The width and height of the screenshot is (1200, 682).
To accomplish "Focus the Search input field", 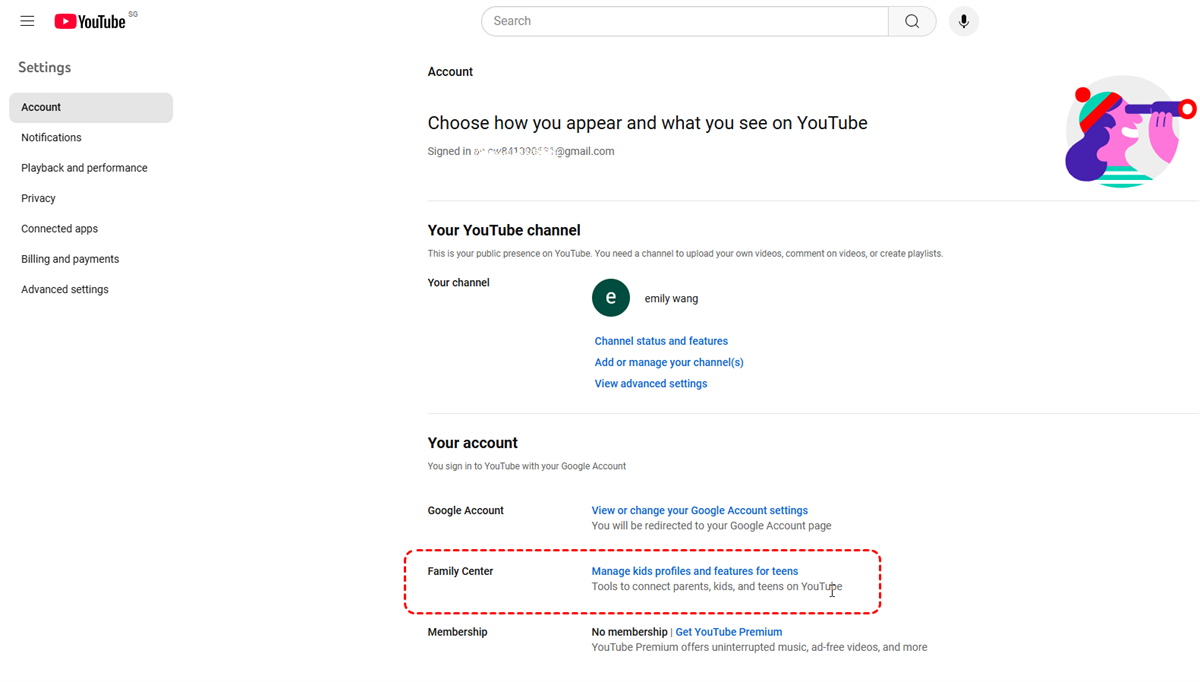I will [685, 21].
